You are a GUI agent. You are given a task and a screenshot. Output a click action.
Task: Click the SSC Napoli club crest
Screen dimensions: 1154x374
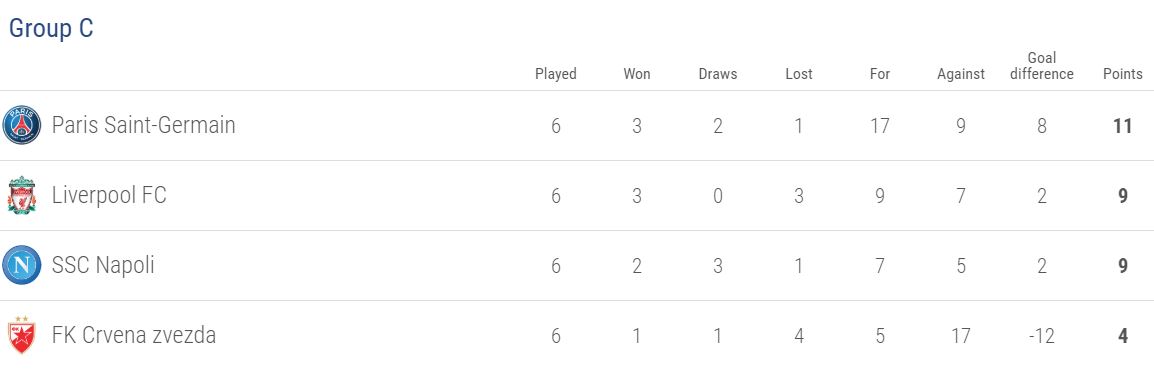(22, 265)
